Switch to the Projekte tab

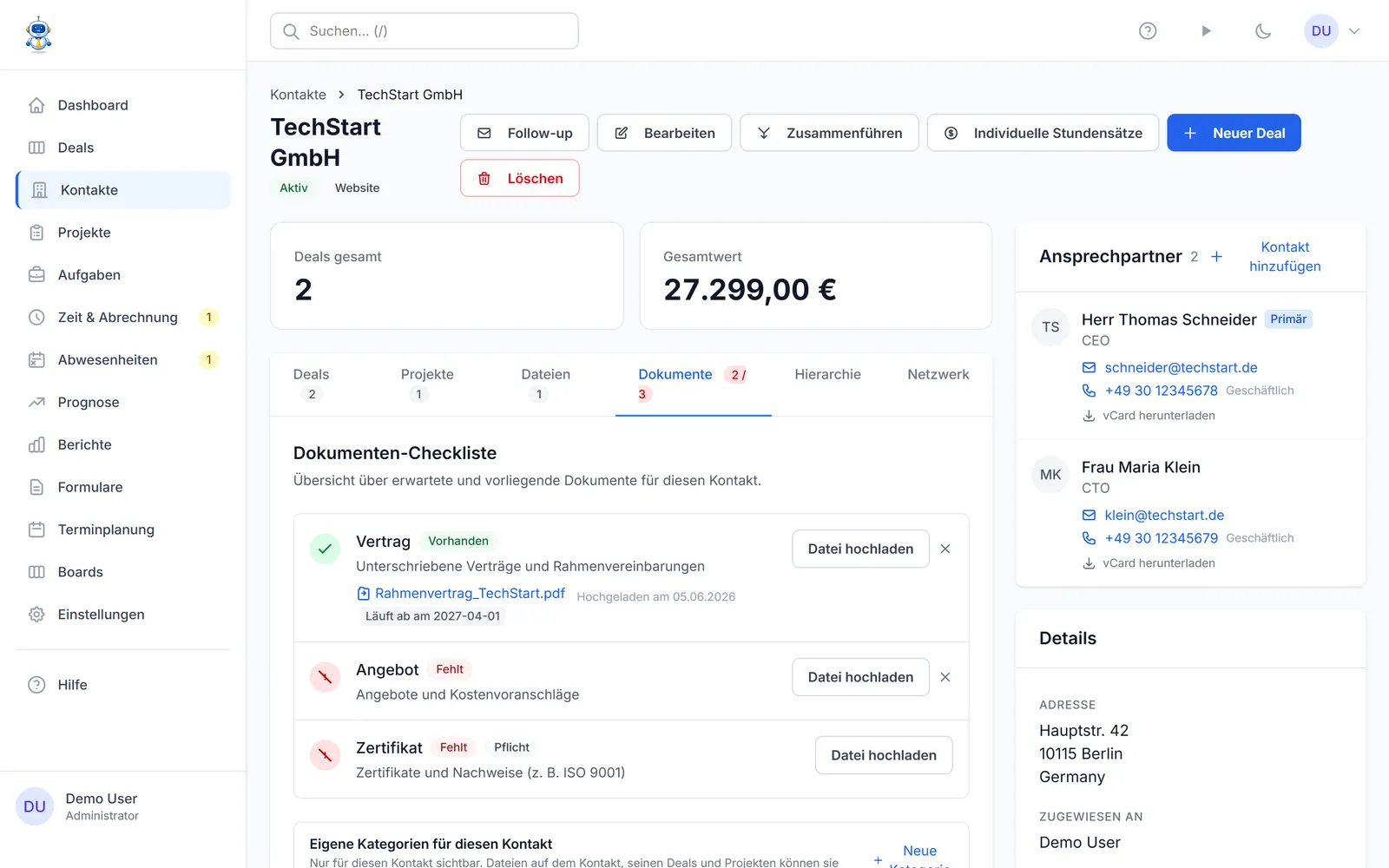coord(427,385)
